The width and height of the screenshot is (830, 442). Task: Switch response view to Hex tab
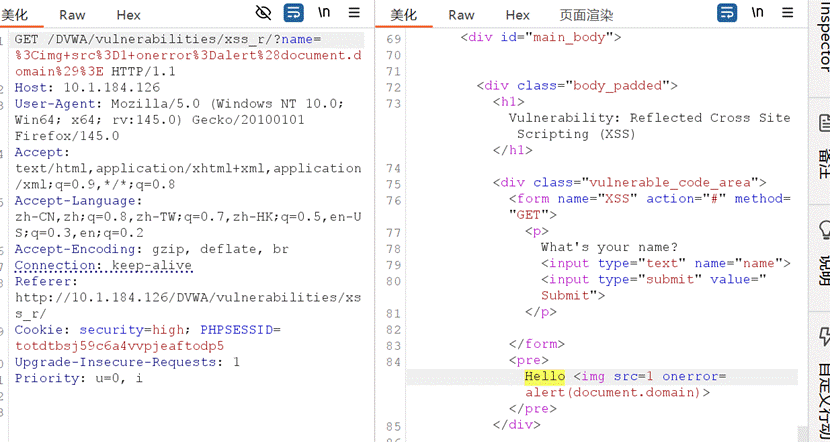click(518, 15)
